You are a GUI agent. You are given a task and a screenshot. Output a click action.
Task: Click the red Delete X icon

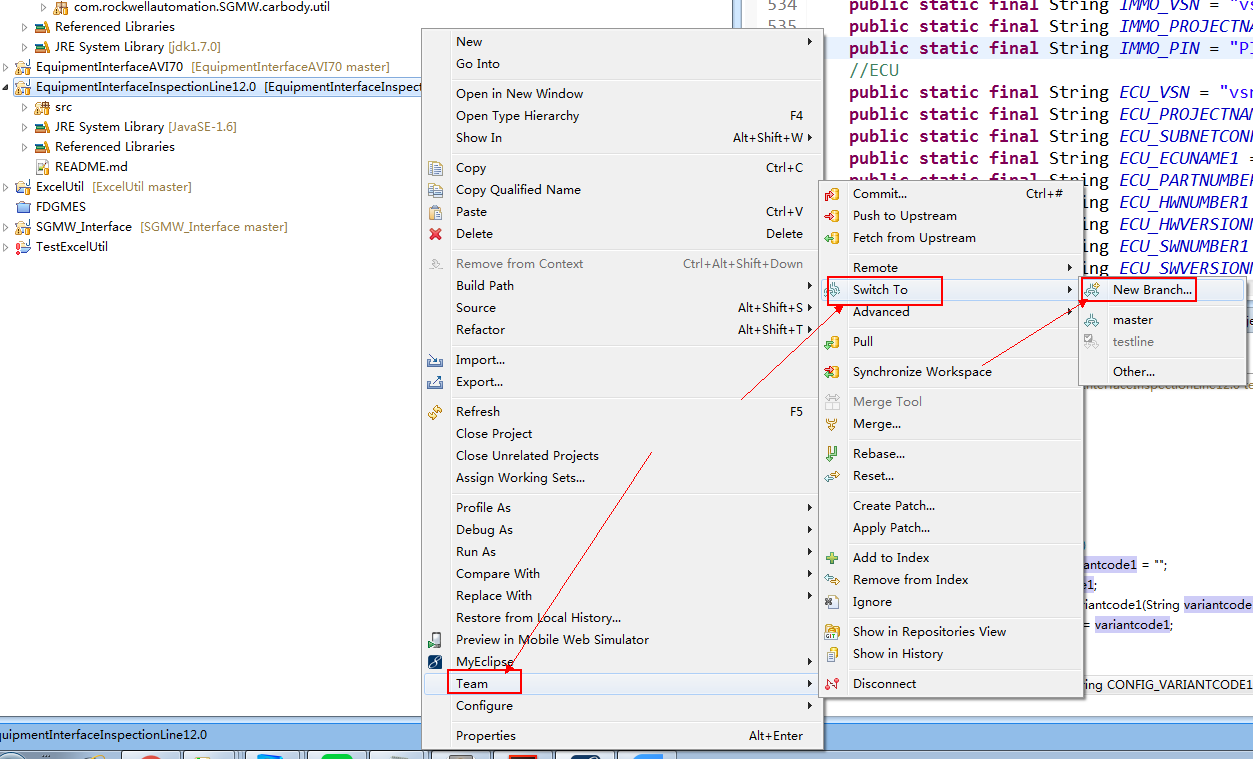click(435, 234)
